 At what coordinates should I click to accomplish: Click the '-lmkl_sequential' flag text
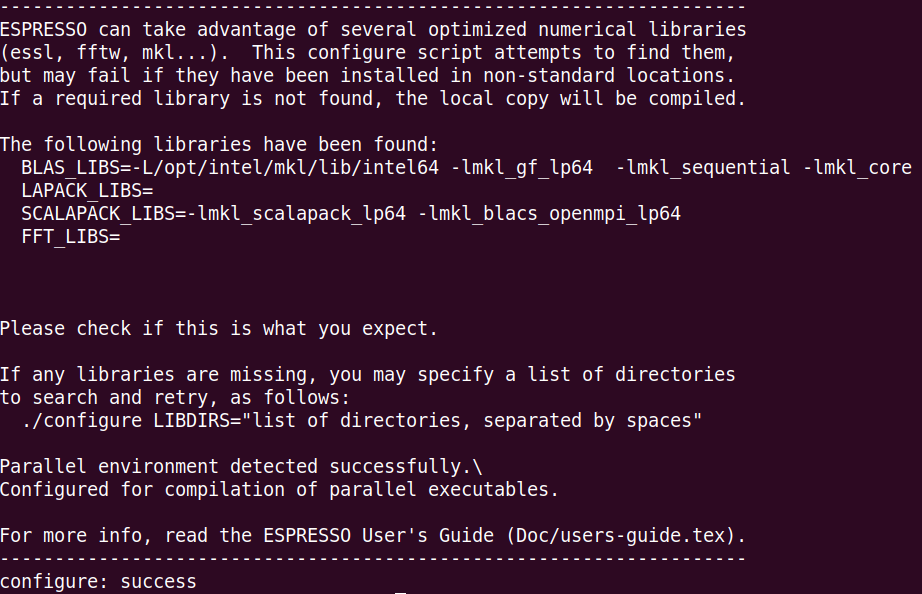coord(703,168)
